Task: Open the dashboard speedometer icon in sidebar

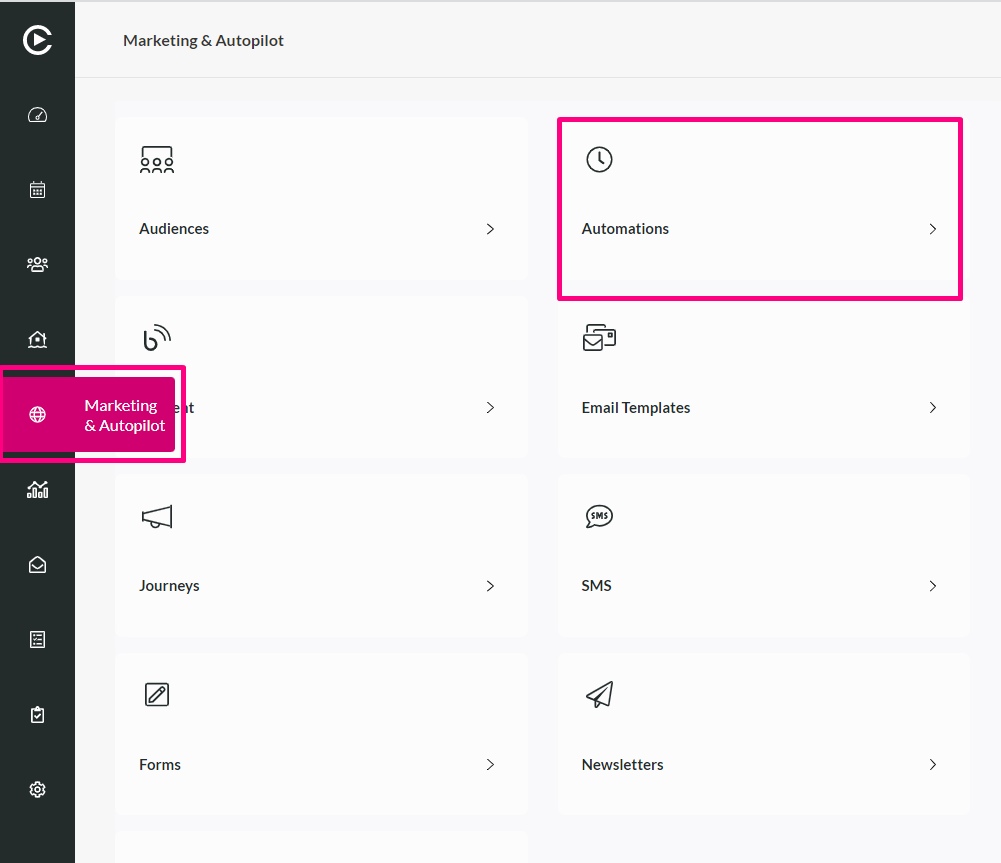Action: [x=37, y=115]
